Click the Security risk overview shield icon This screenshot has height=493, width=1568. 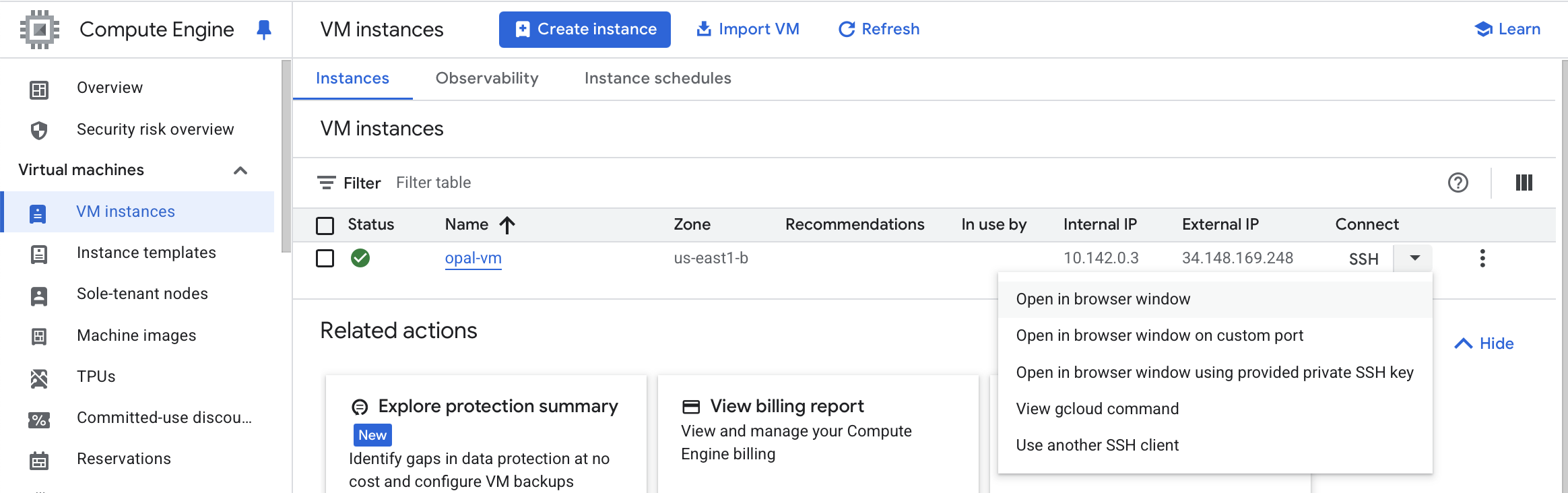(x=39, y=130)
